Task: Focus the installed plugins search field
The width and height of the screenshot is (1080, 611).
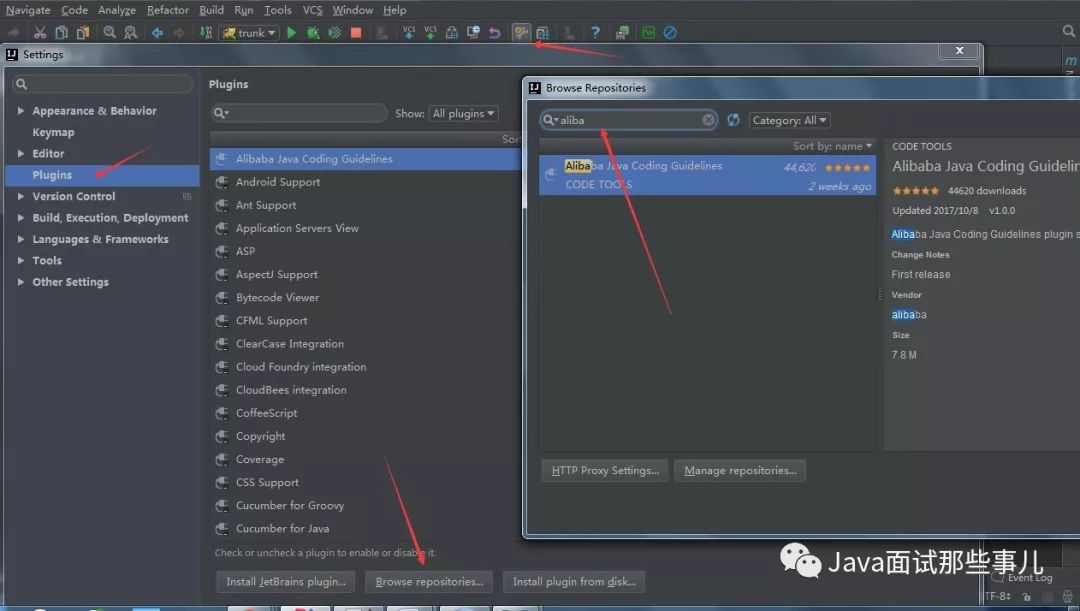Action: pos(299,113)
